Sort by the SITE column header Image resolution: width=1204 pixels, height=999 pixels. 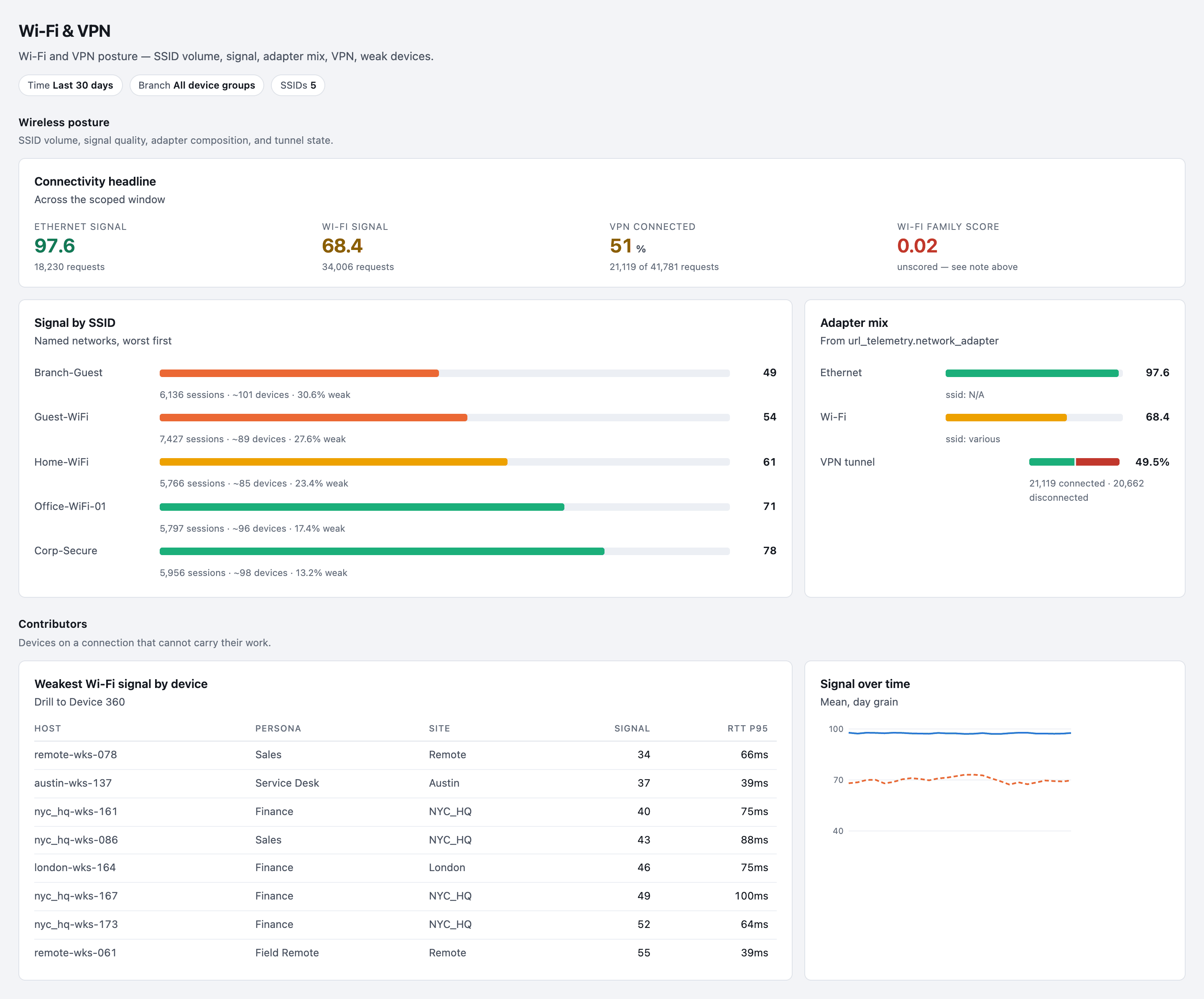click(x=439, y=729)
